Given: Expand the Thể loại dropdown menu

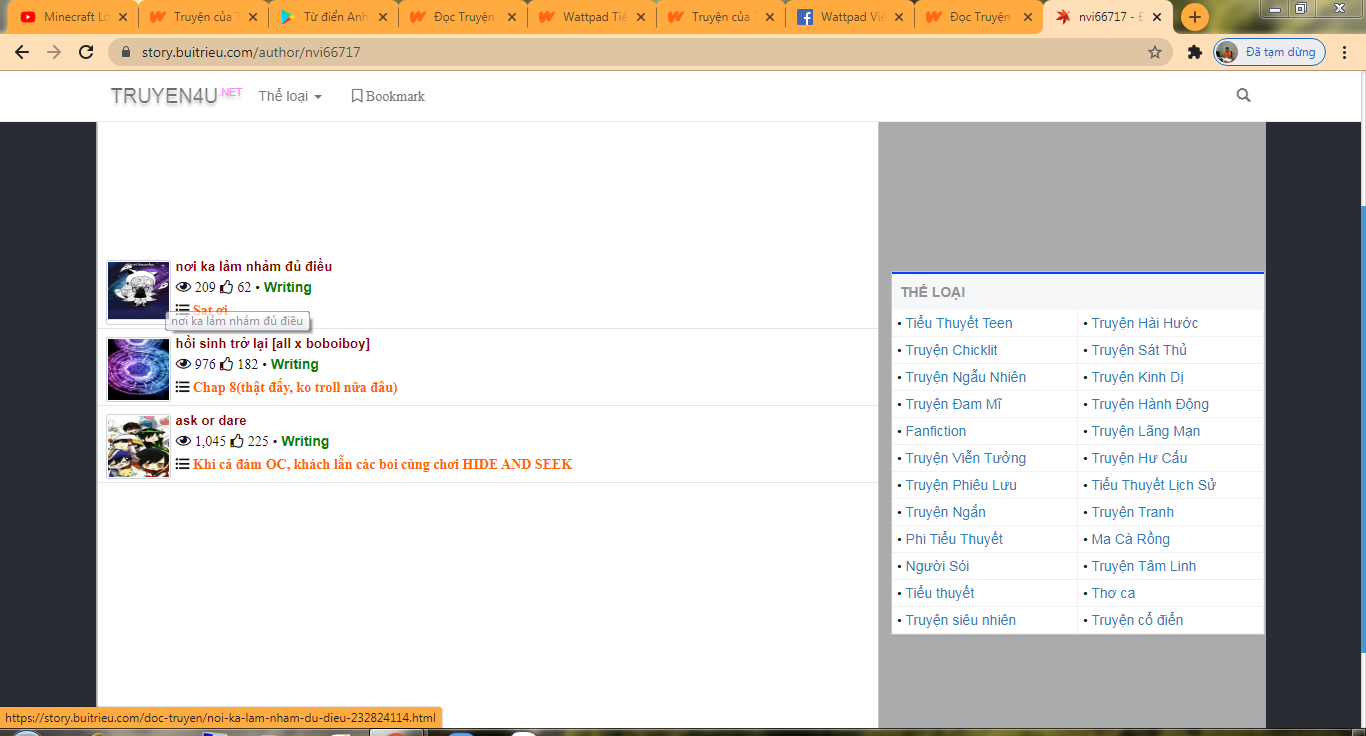Looking at the screenshot, I should point(290,96).
